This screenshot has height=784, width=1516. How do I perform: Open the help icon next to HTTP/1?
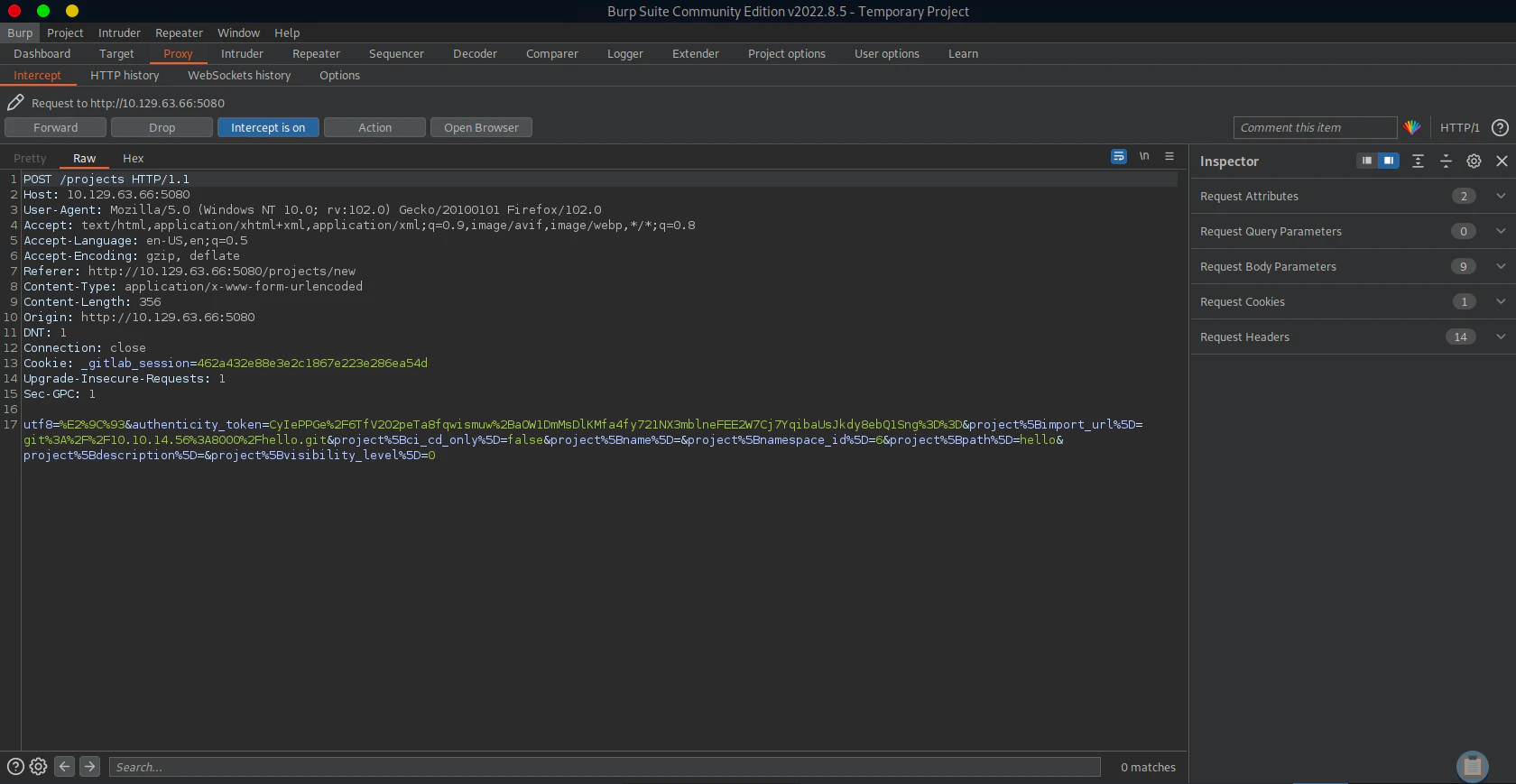pyautogui.click(x=1500, y=127)
